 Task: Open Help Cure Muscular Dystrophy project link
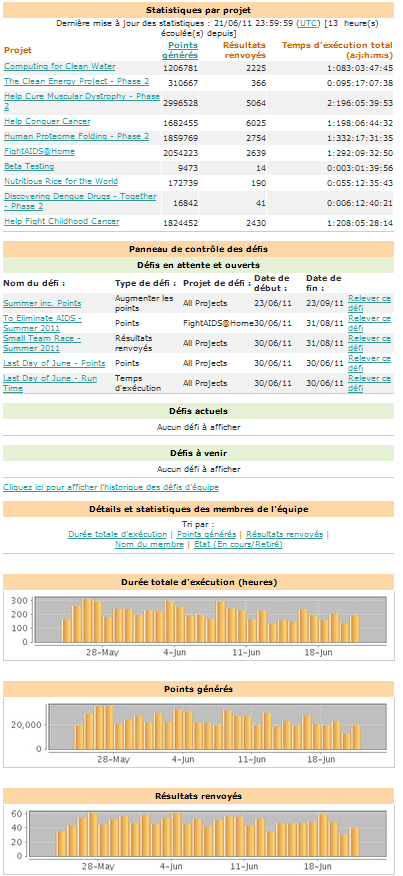(x=82, y=101)
